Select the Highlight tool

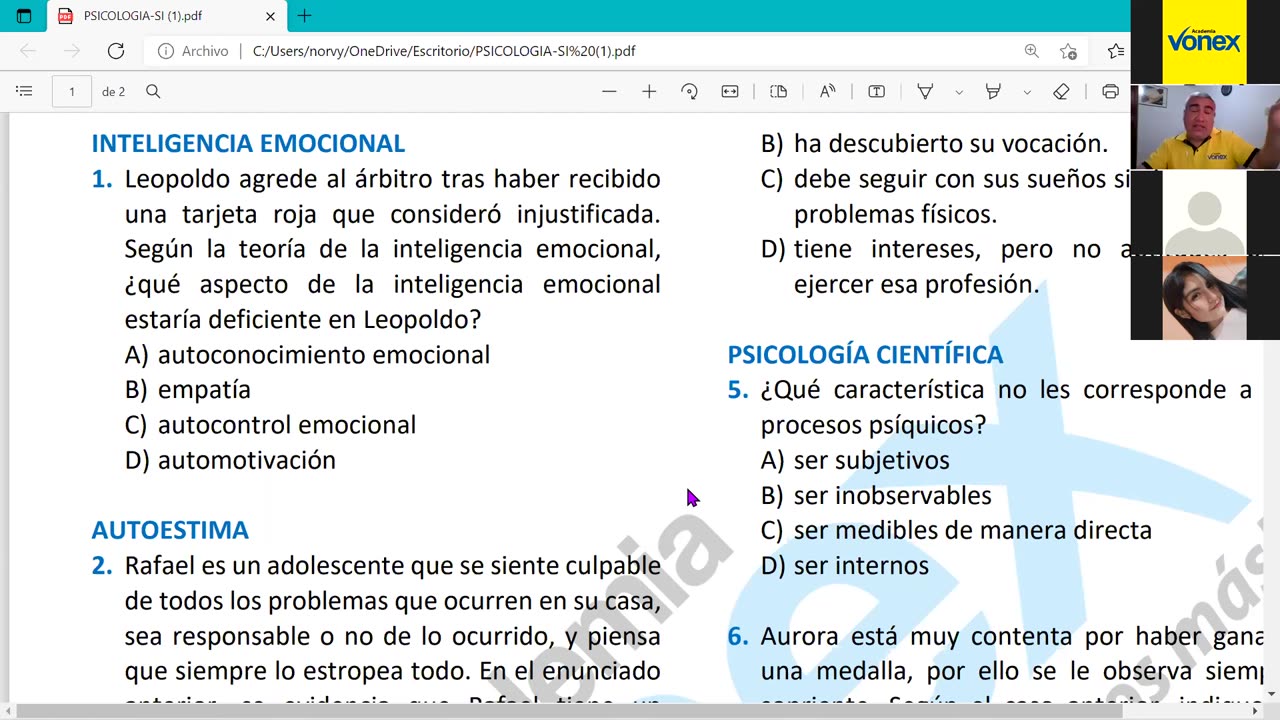click(993, 91)
